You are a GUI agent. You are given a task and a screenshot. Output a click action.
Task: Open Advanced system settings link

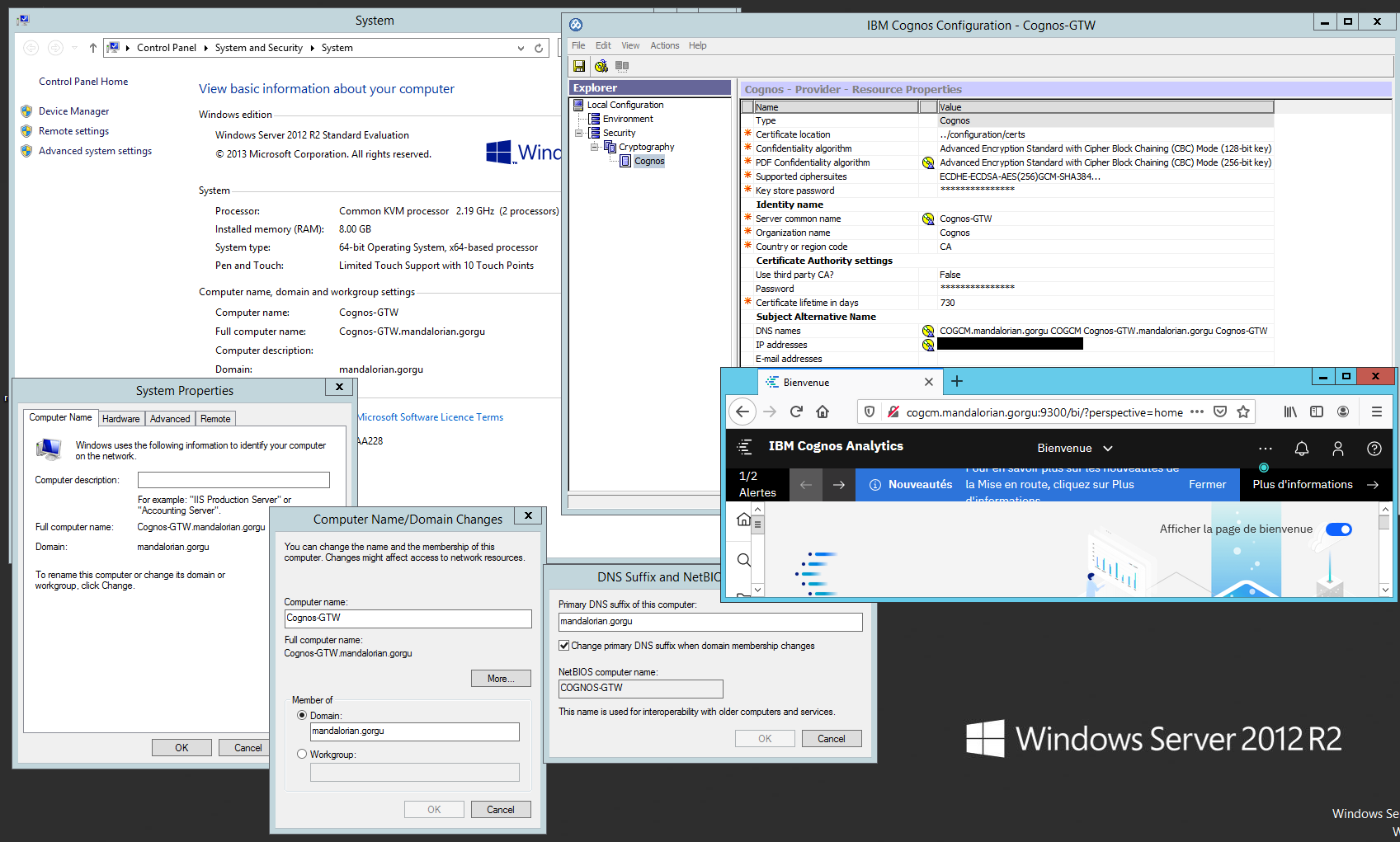click(95, 151)
